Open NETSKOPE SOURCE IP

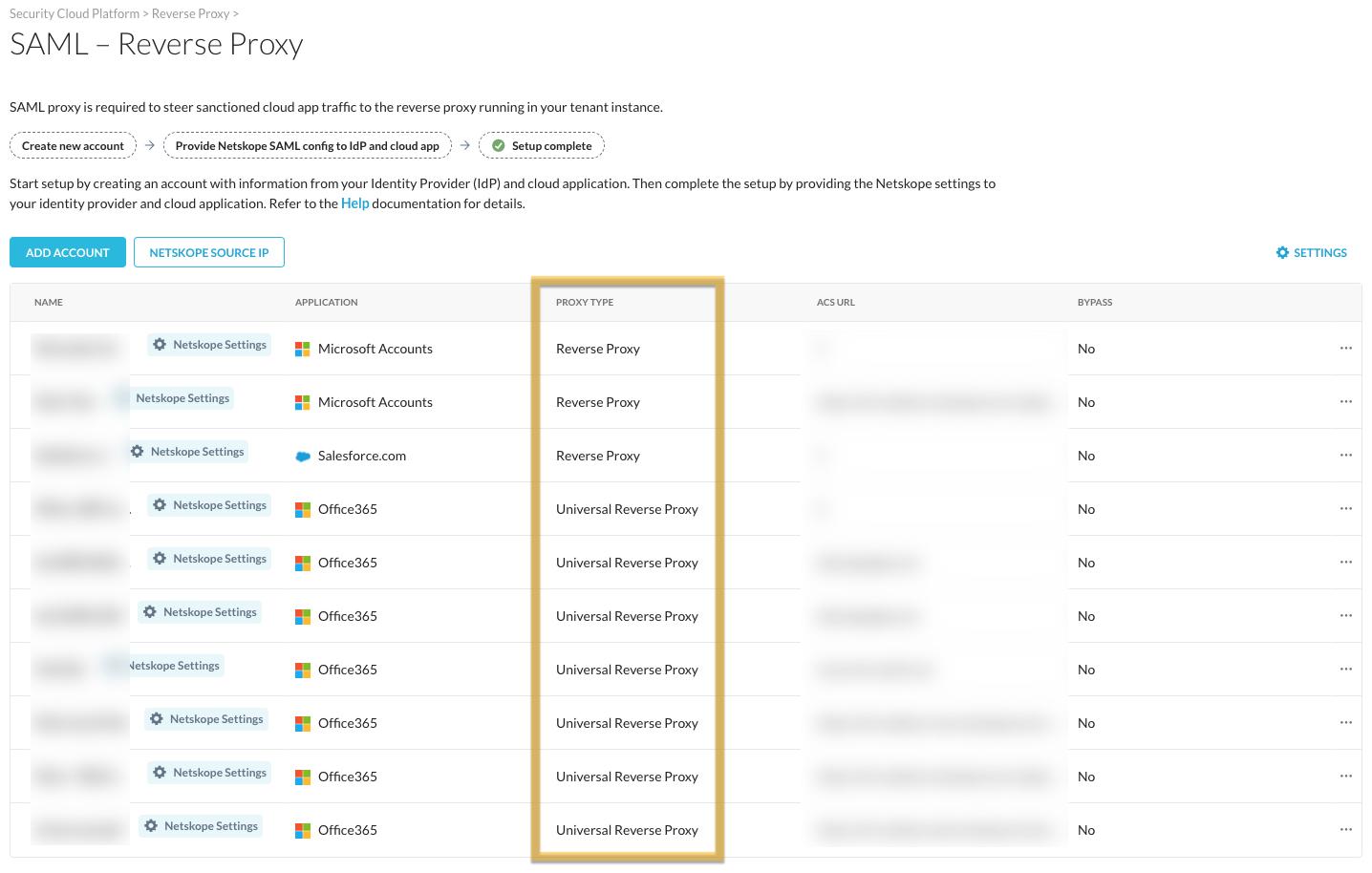tap(209, 252)
